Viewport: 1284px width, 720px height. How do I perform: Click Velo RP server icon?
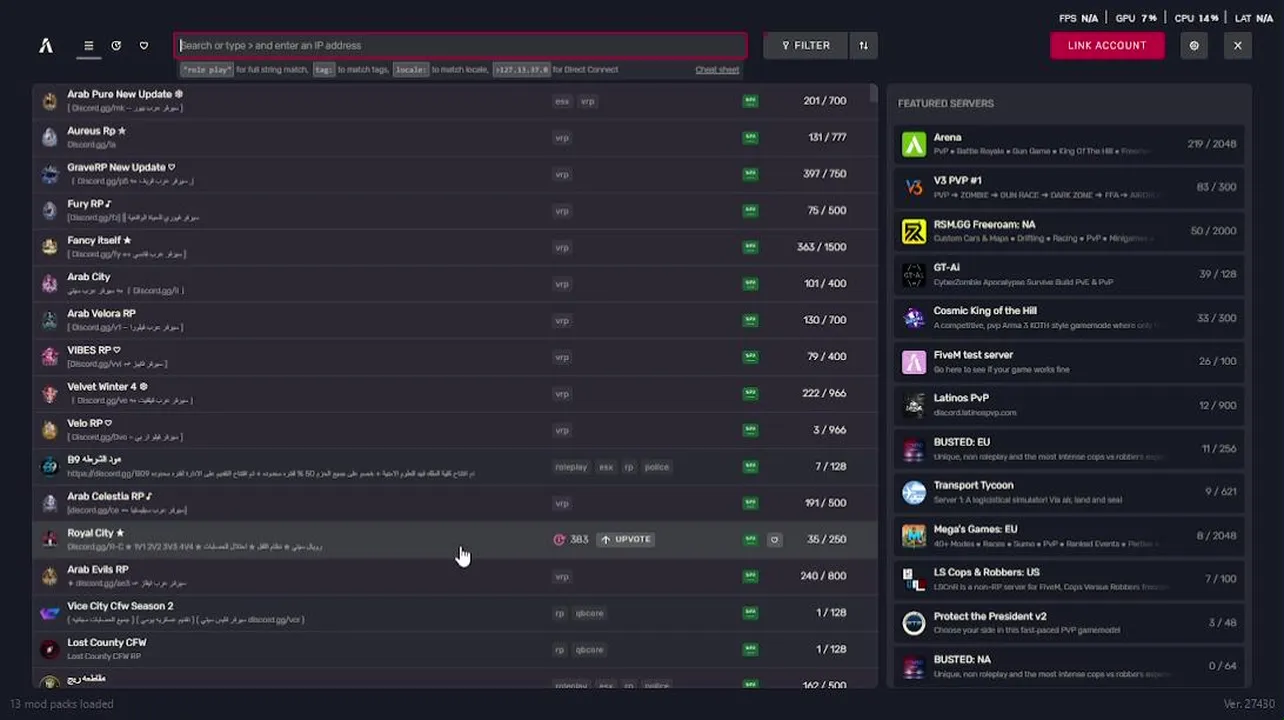pyautogui.click(x=50, y=430)
